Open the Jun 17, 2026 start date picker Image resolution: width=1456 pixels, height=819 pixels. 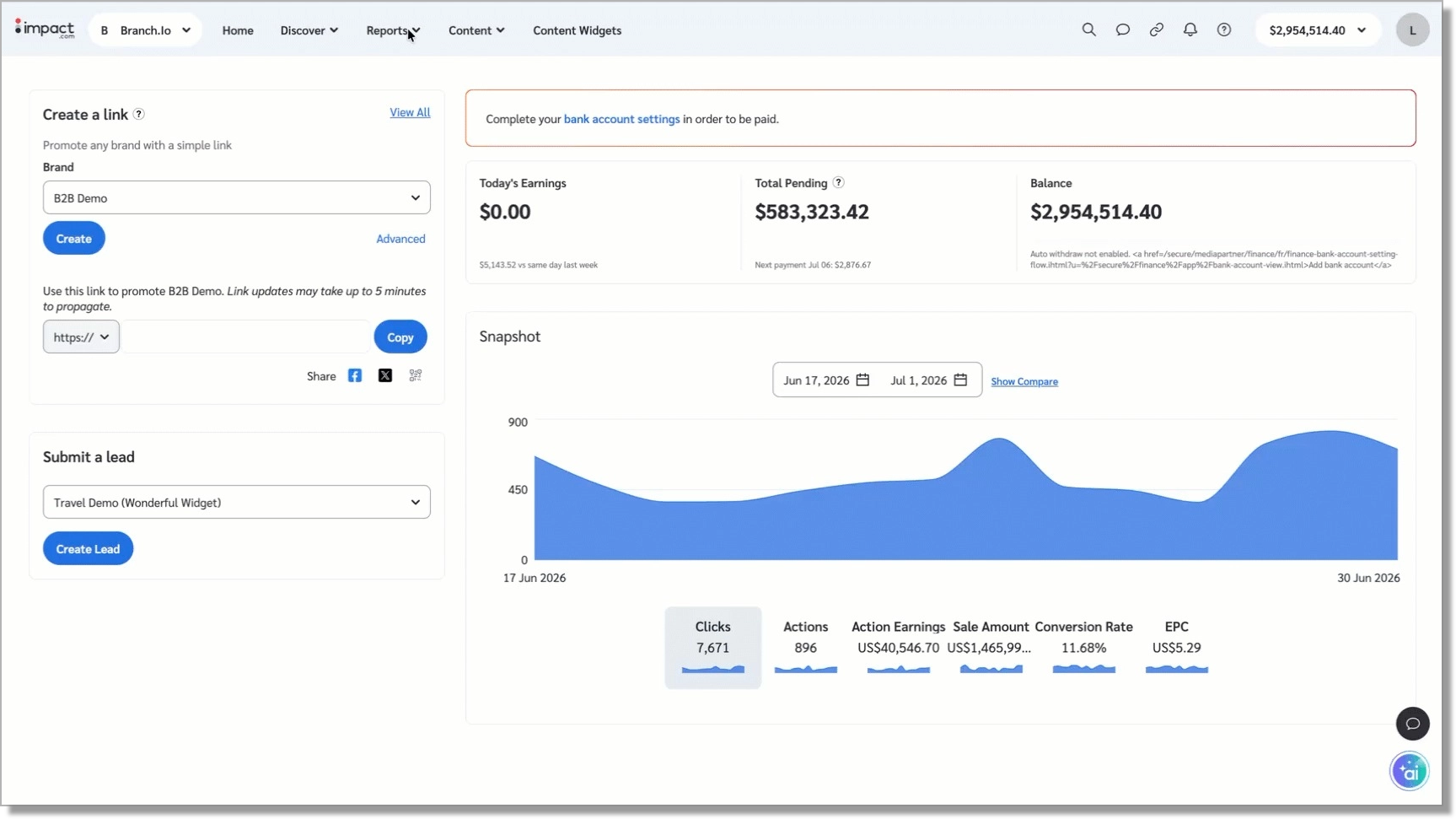coord(826,380)
